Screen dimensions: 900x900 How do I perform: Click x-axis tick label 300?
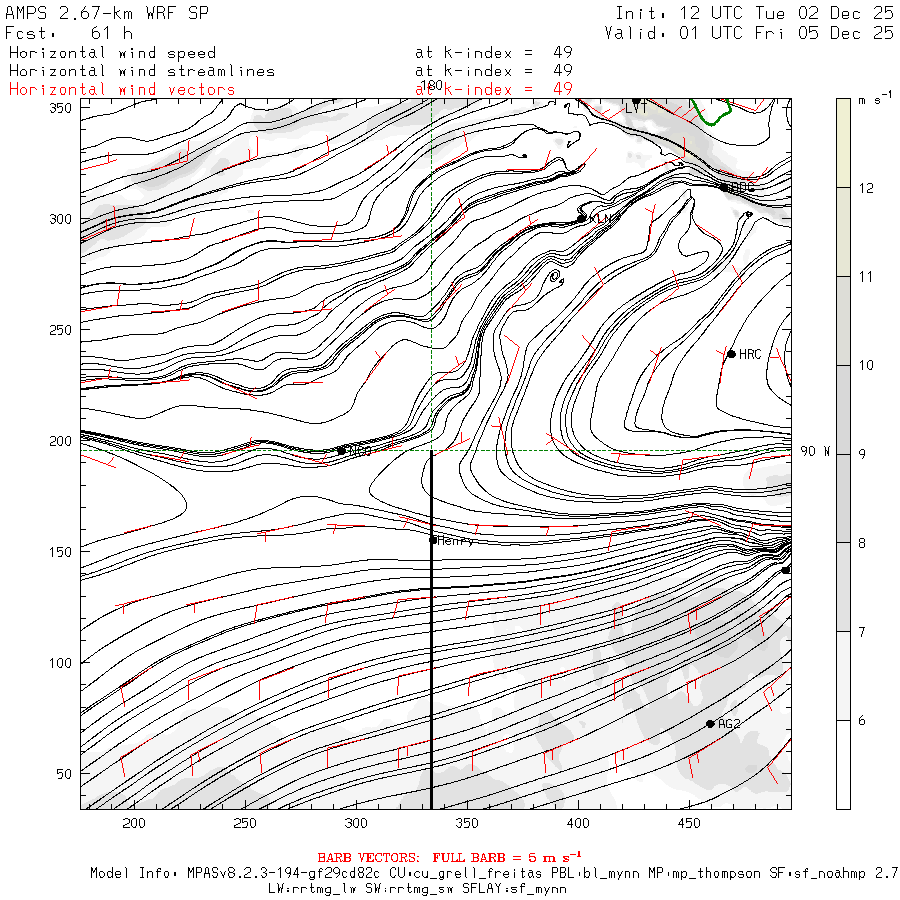click(x=356, y=823)
